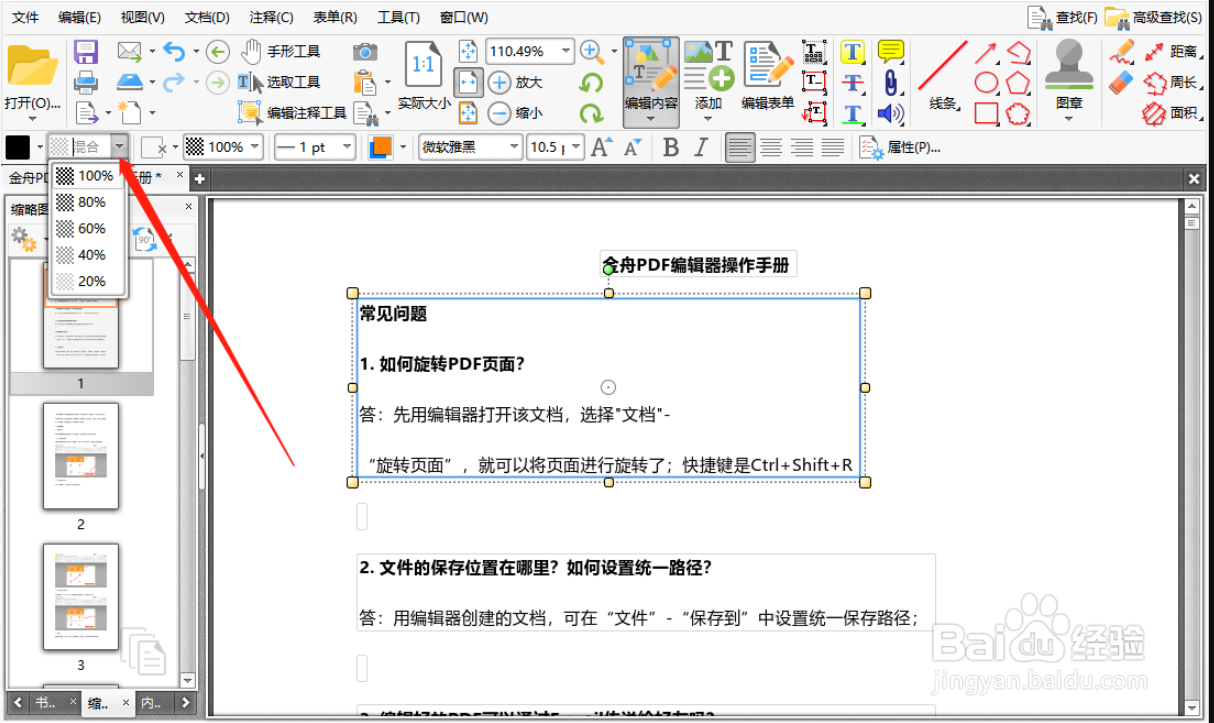Open the font name 微软雅黑 dropdown
Viewport: 1214px width, 723px height.
coord(515,148)
